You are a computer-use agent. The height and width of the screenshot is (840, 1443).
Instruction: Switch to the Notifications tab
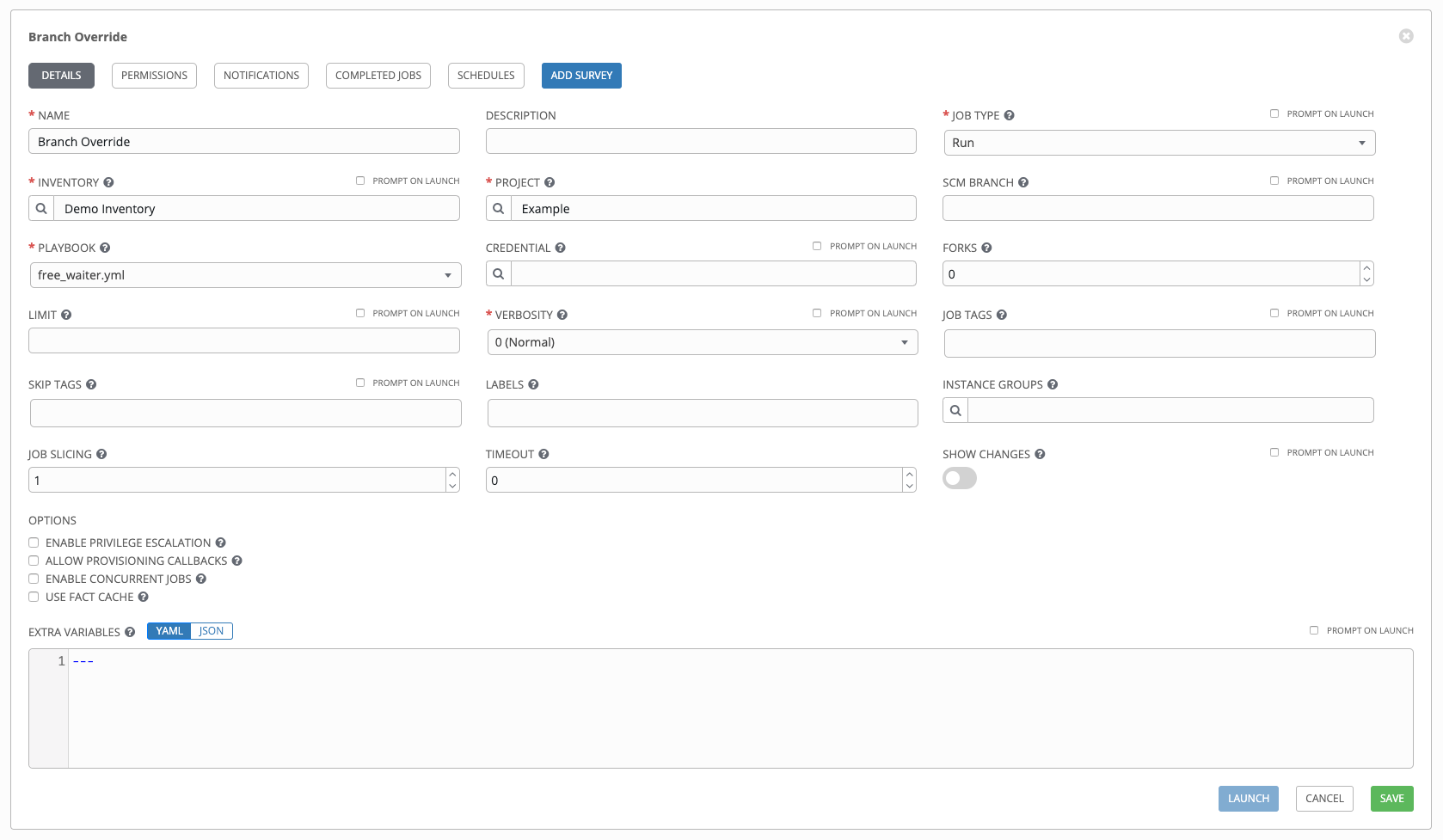tap(261, 76)
